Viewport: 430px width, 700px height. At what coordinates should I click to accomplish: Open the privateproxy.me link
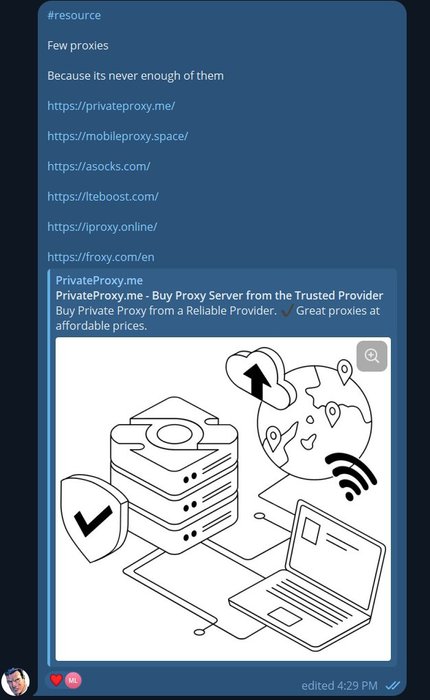[111, 106]
